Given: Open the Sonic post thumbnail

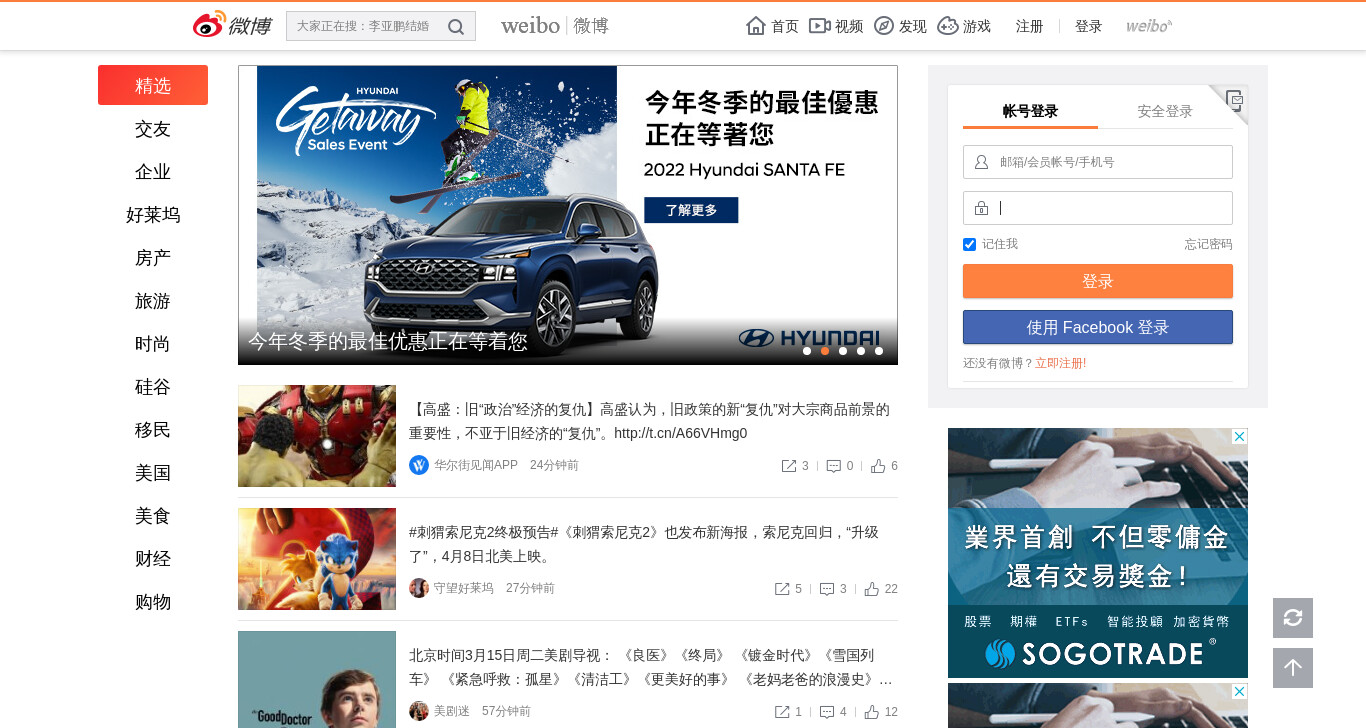Looking at the screenshot, I should click(x=317, y=559).
